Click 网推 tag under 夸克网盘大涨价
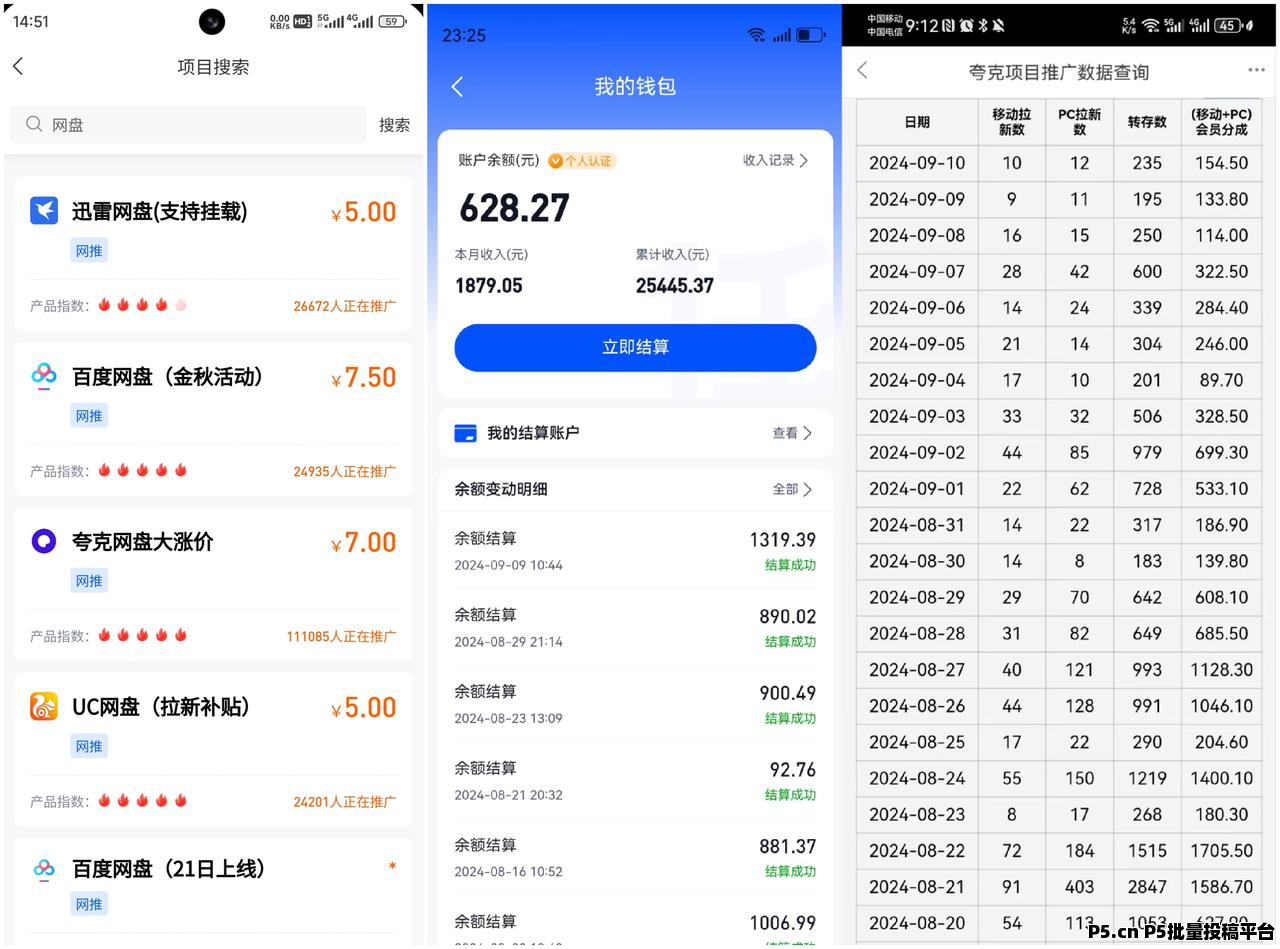The image size is (1280, 949). pos(89,581)
